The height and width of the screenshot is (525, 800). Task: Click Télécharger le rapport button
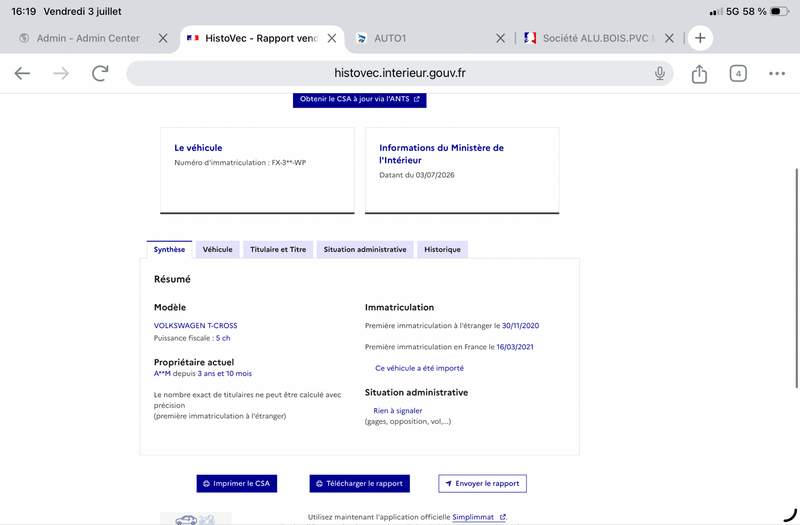[x=359, y=483]
